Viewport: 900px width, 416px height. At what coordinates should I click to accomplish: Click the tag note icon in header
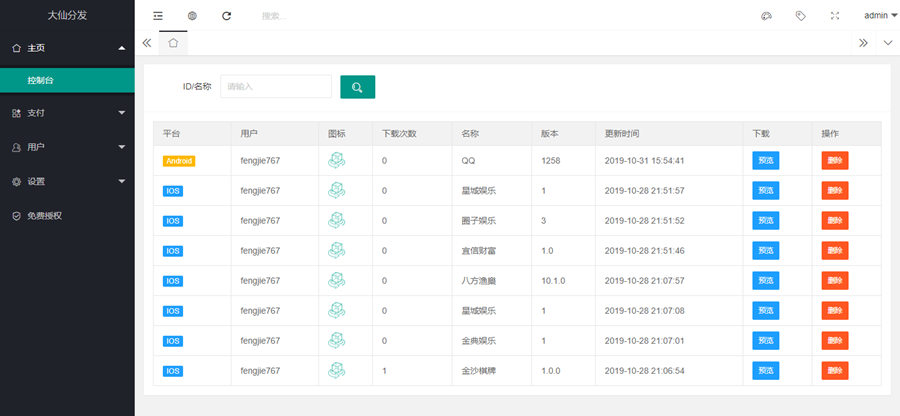[801, 16]
